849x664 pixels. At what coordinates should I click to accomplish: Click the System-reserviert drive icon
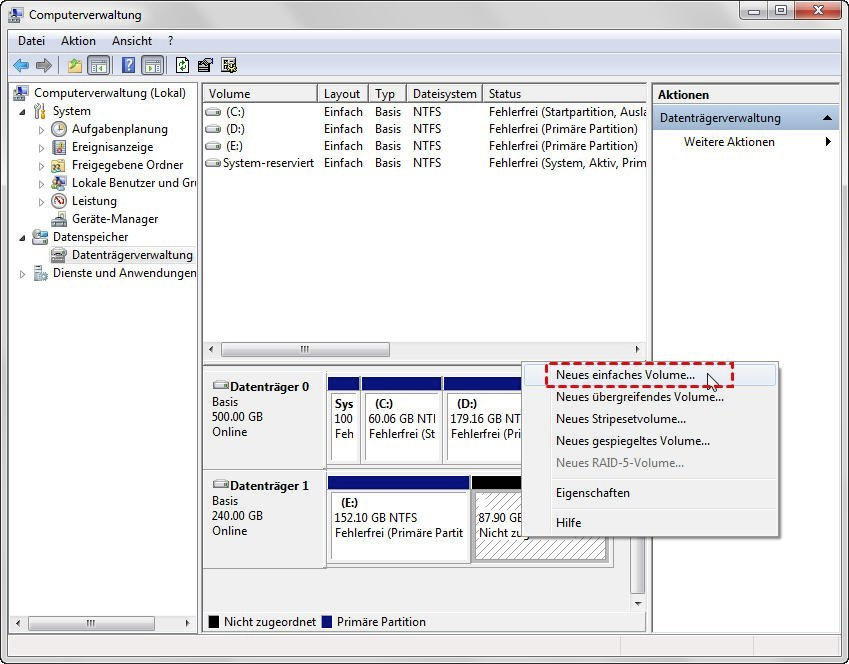[213, 163]
